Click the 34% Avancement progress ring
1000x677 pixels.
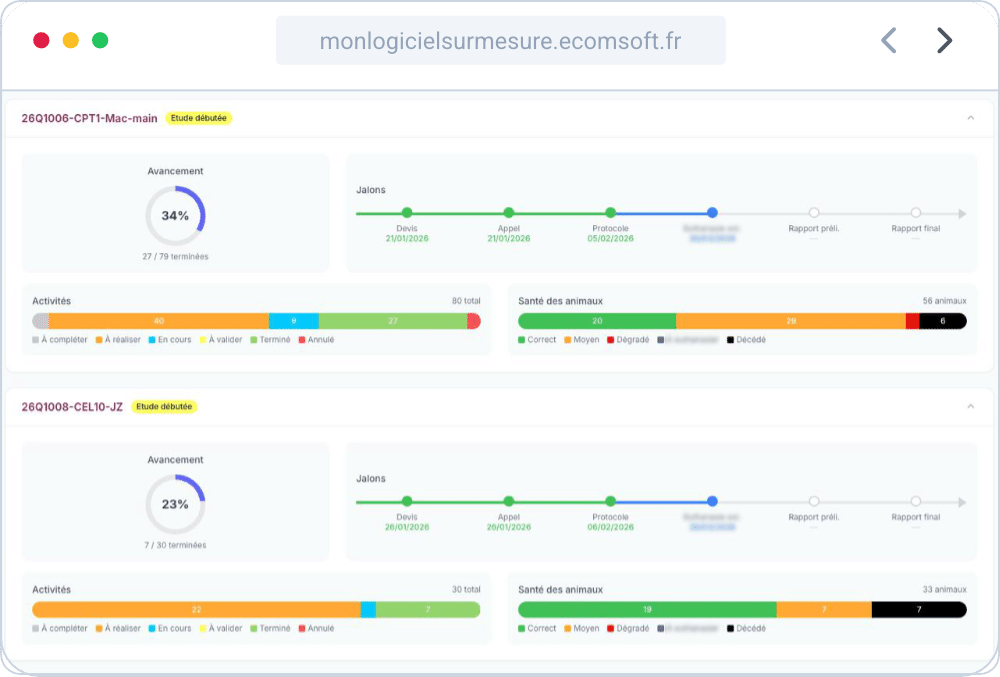coord(175,216)
